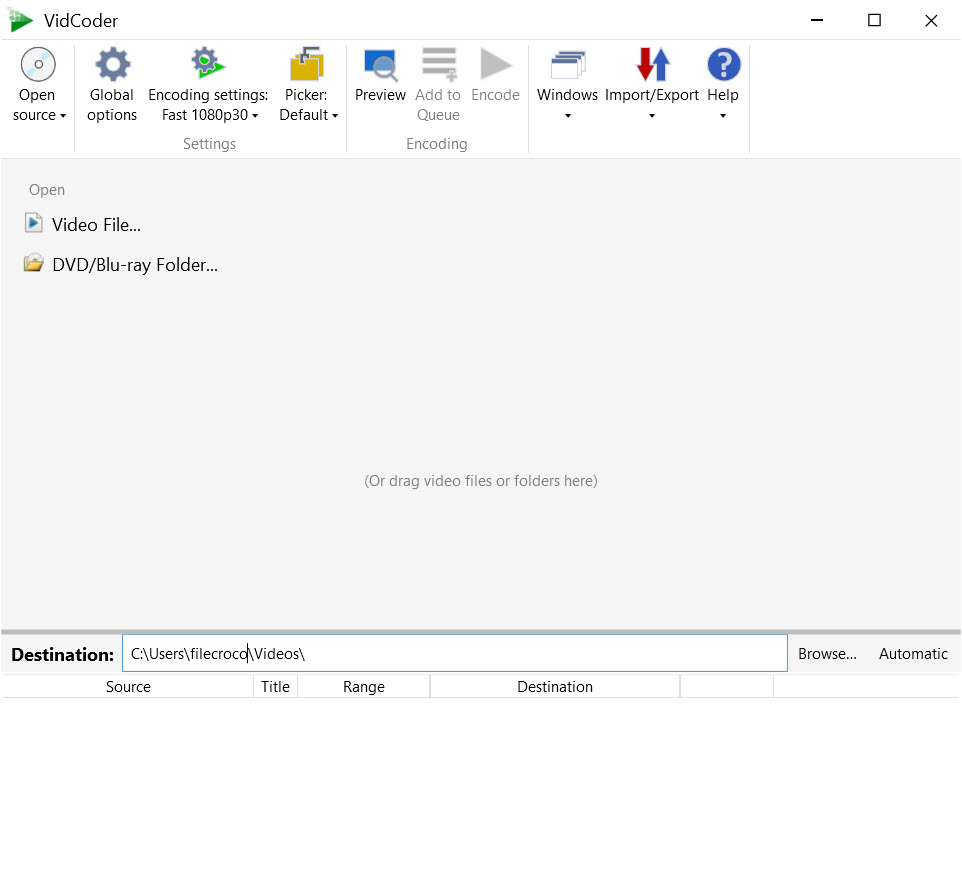
Task: Click the Destination path input field
Action: [x=455, y=653]
